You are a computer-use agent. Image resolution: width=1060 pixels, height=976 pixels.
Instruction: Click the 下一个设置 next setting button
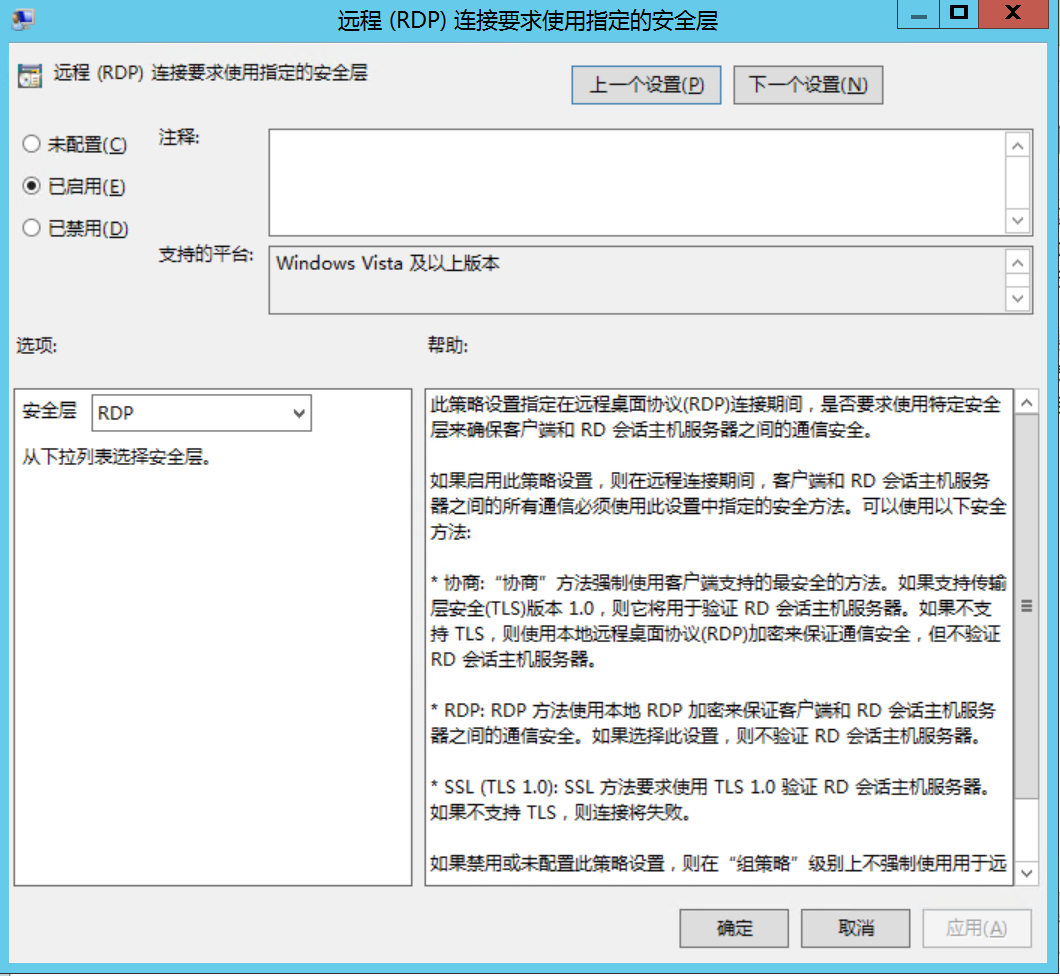click(808, 85)
